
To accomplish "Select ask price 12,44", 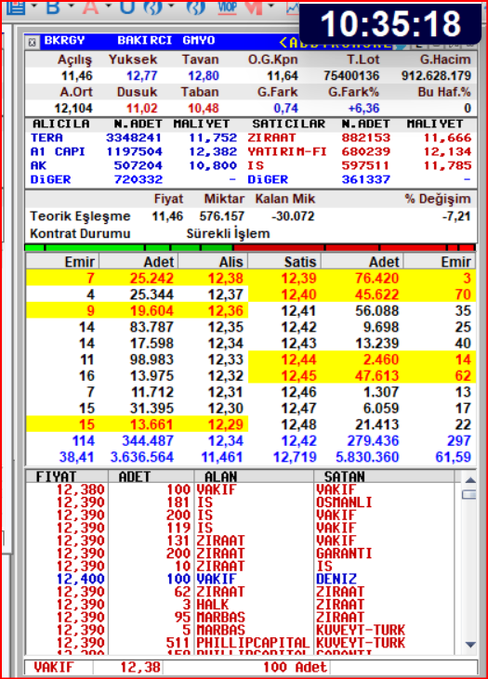I will [299, 360].
